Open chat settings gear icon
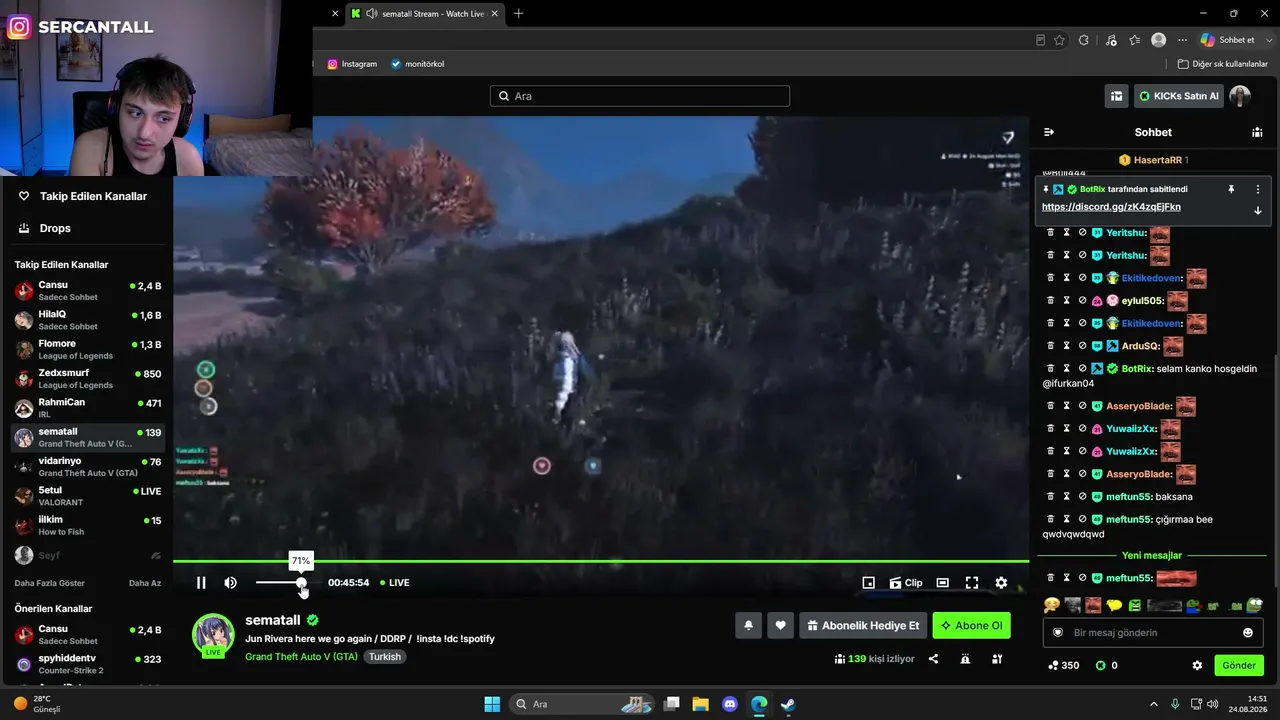This screenshot has width=1280, height=720. tap(1197, 665)
